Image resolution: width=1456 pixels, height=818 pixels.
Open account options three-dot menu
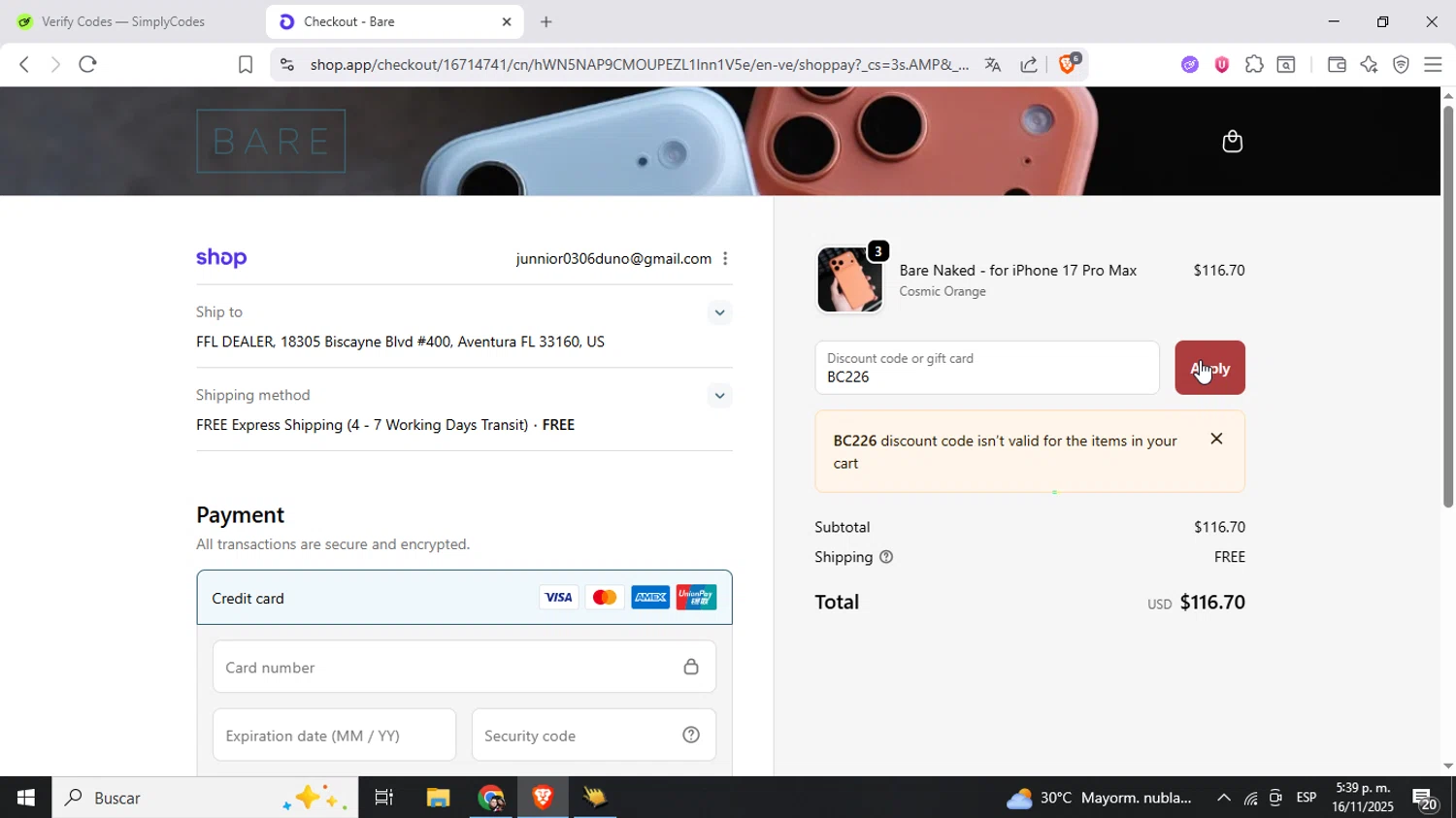coord(725,258)
